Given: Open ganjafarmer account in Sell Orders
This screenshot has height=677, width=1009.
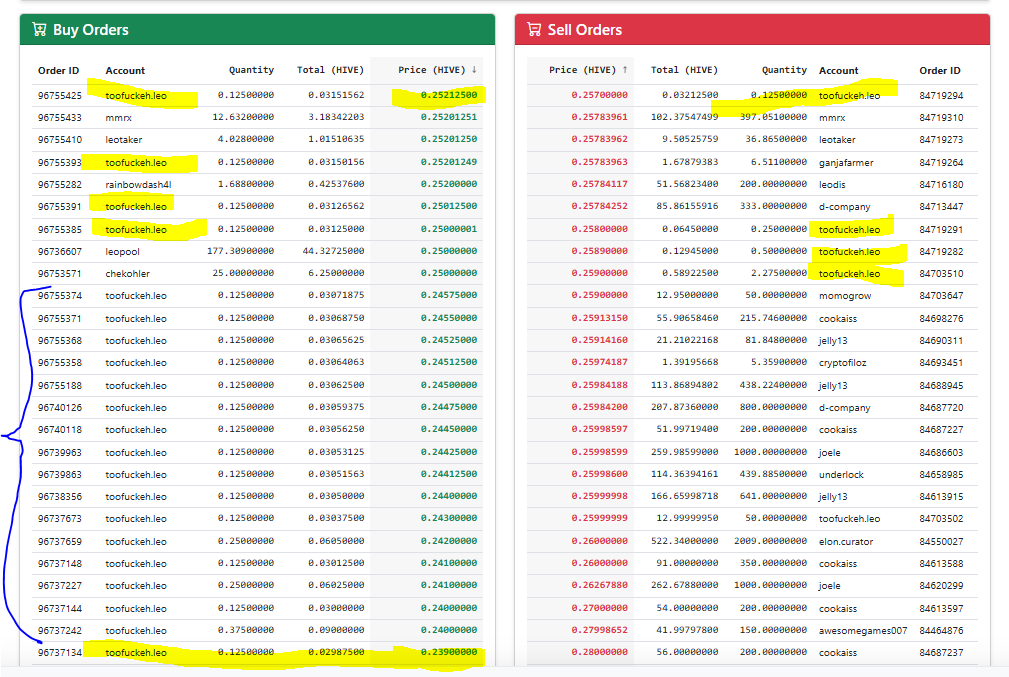Looking at the screenshot, I should pyautogui.click(x=846, y=163).
